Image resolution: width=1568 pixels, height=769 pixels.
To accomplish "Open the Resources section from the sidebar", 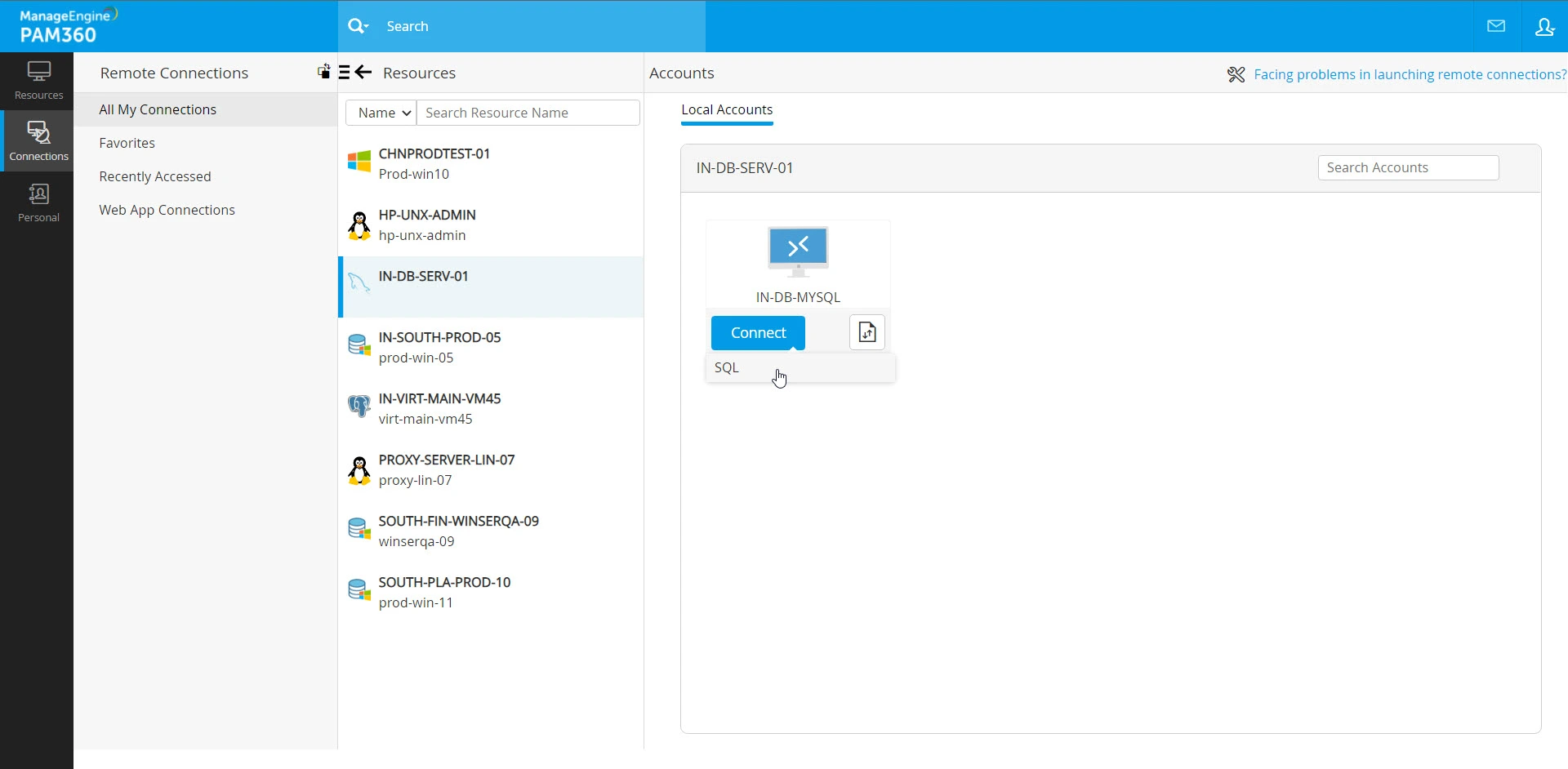I will coord(38,79).
